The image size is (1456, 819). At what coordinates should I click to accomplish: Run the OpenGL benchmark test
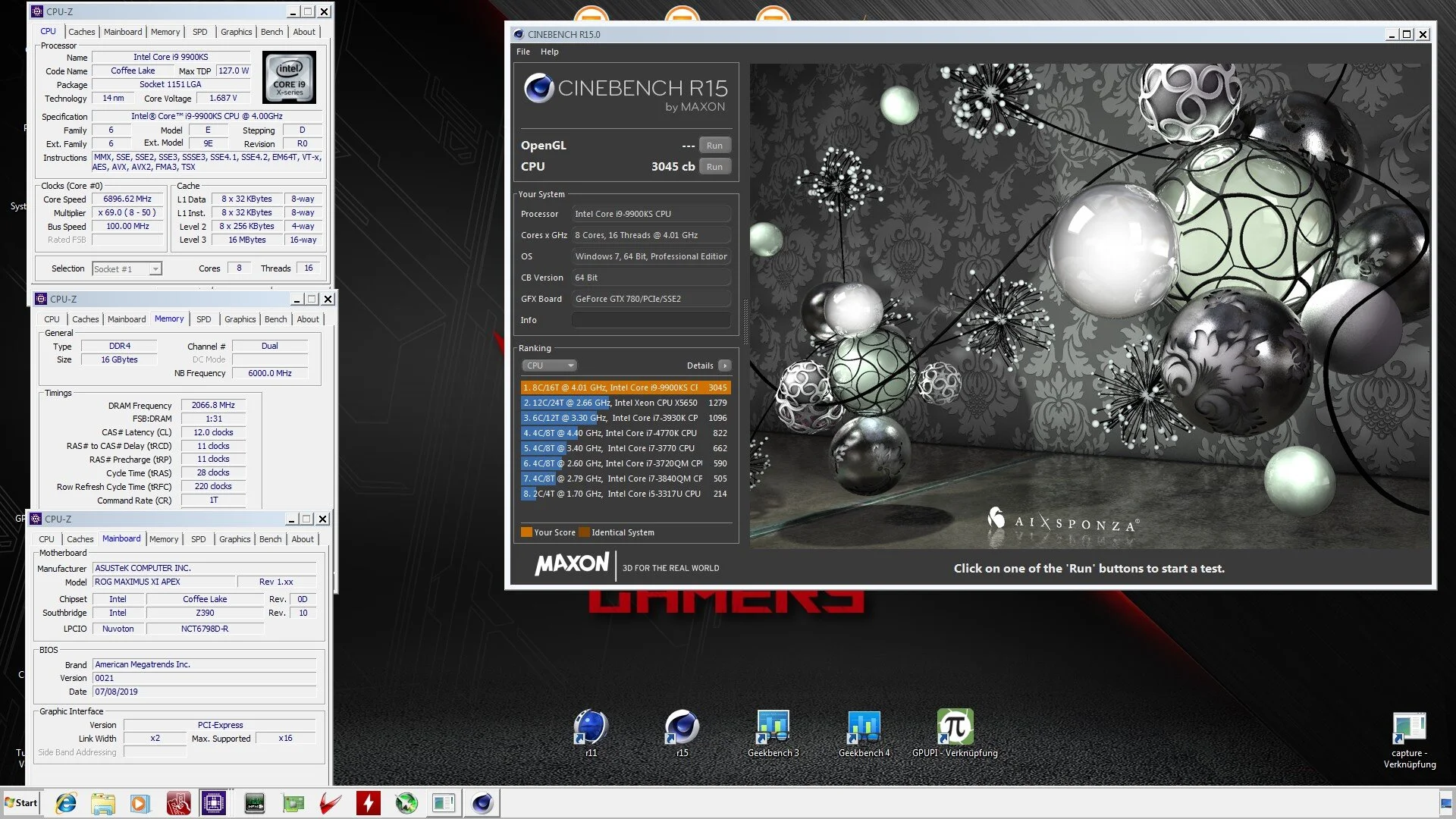(x=714, y=146)
